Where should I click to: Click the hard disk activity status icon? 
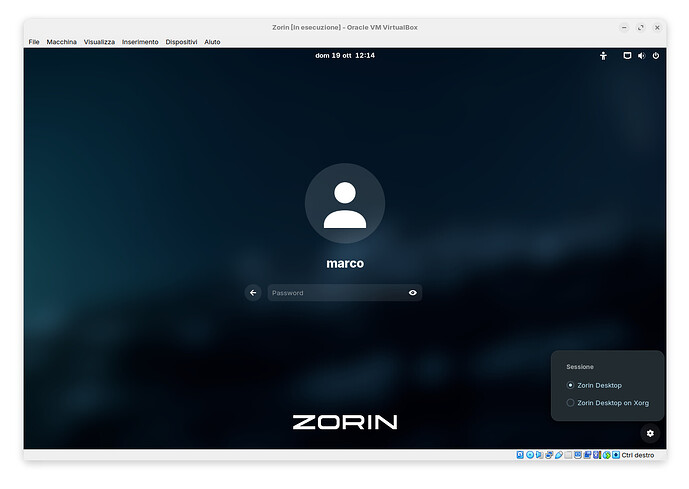pyautogui.click(x=520, y=455)
